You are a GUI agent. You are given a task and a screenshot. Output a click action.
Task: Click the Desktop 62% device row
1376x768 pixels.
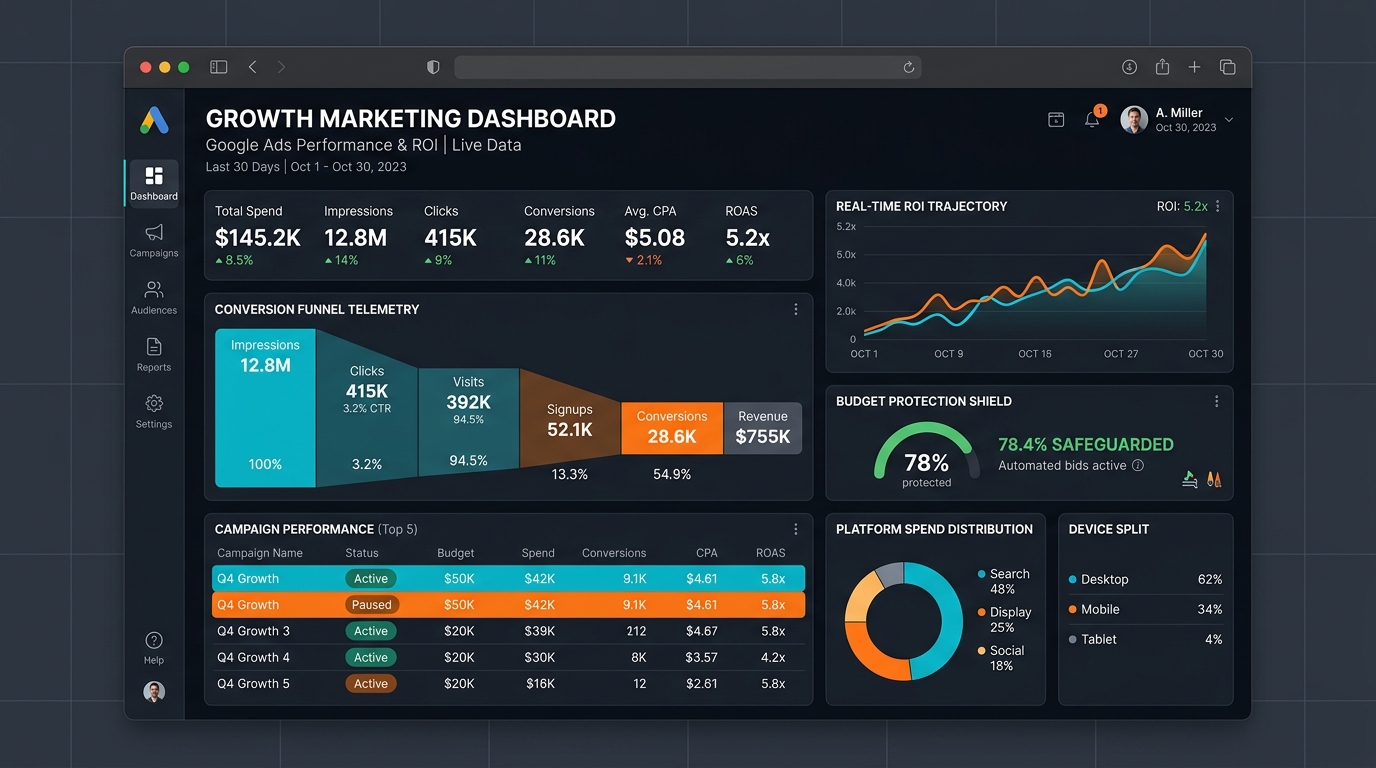(x=1145, y=579)
